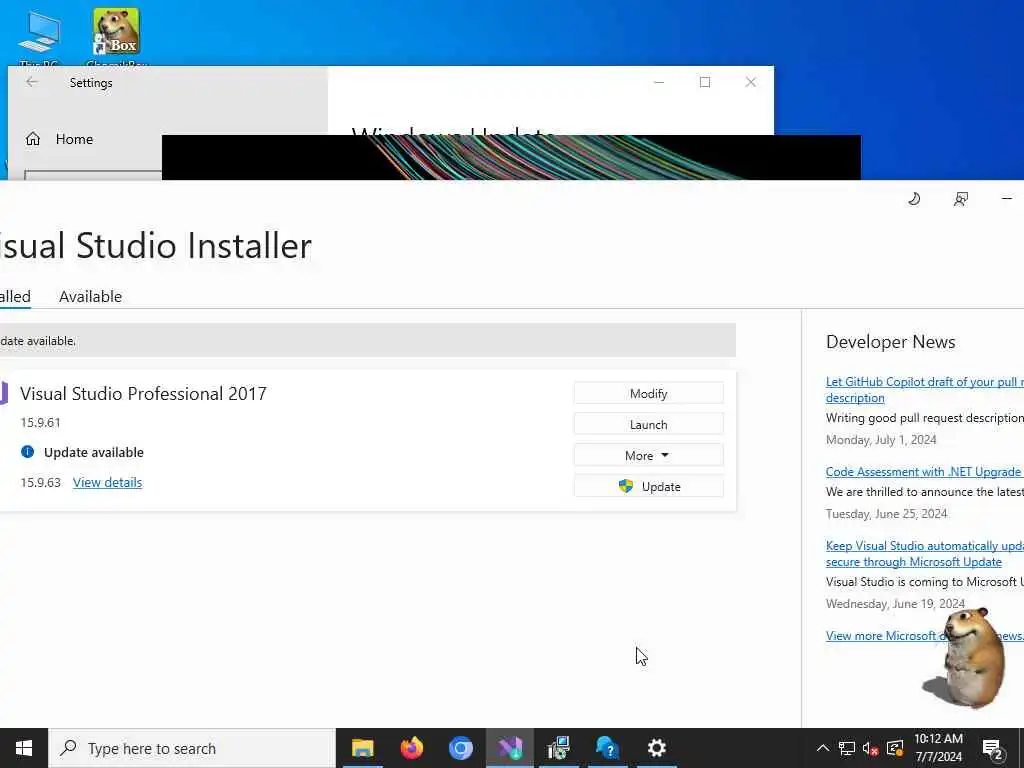The image size is (1024, 768).
Task: Switch to the Installed tab
Action: pyautogui.click(x=14, y=296)
